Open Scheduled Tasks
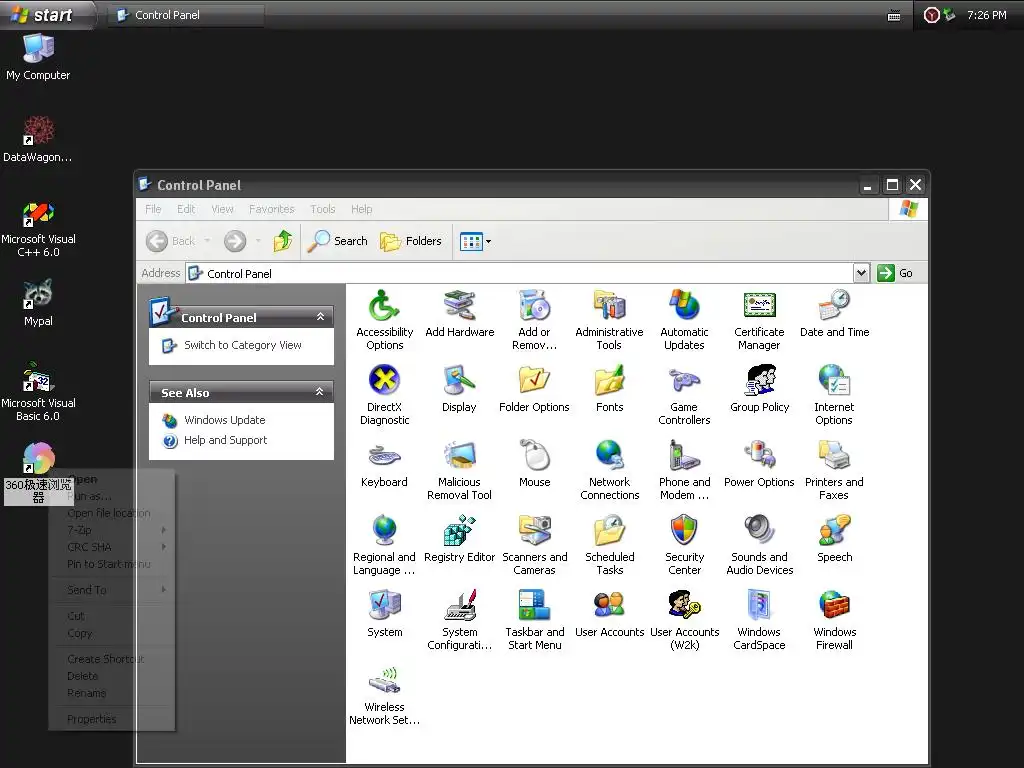This screenshot has width=1024, height=768. 609,545
